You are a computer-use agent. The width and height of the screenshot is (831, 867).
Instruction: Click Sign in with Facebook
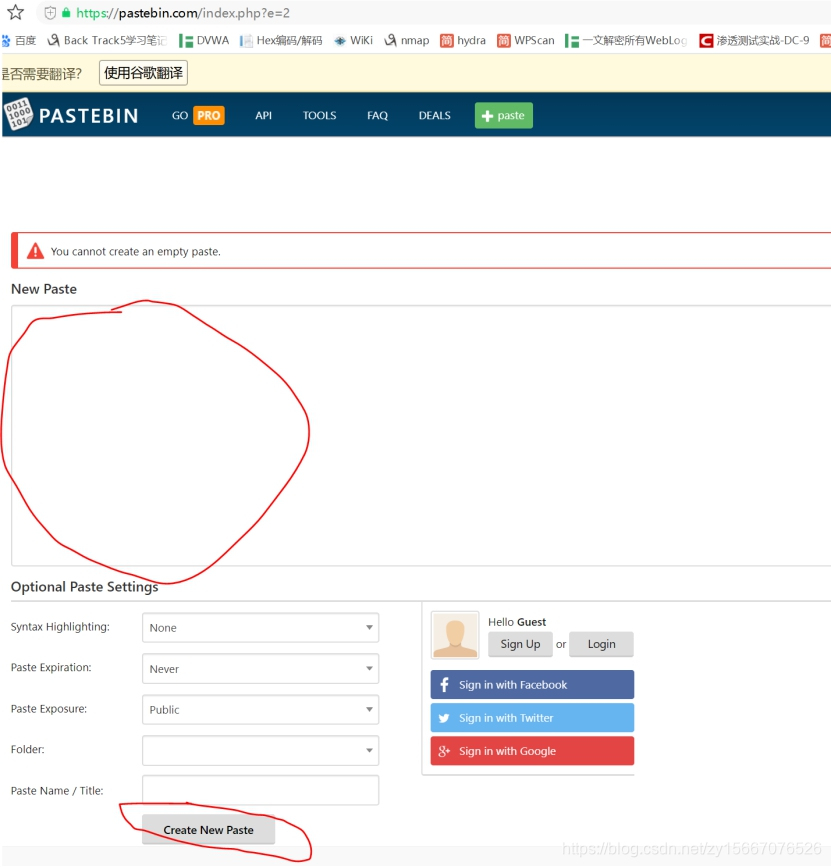(x=532, y=685)
